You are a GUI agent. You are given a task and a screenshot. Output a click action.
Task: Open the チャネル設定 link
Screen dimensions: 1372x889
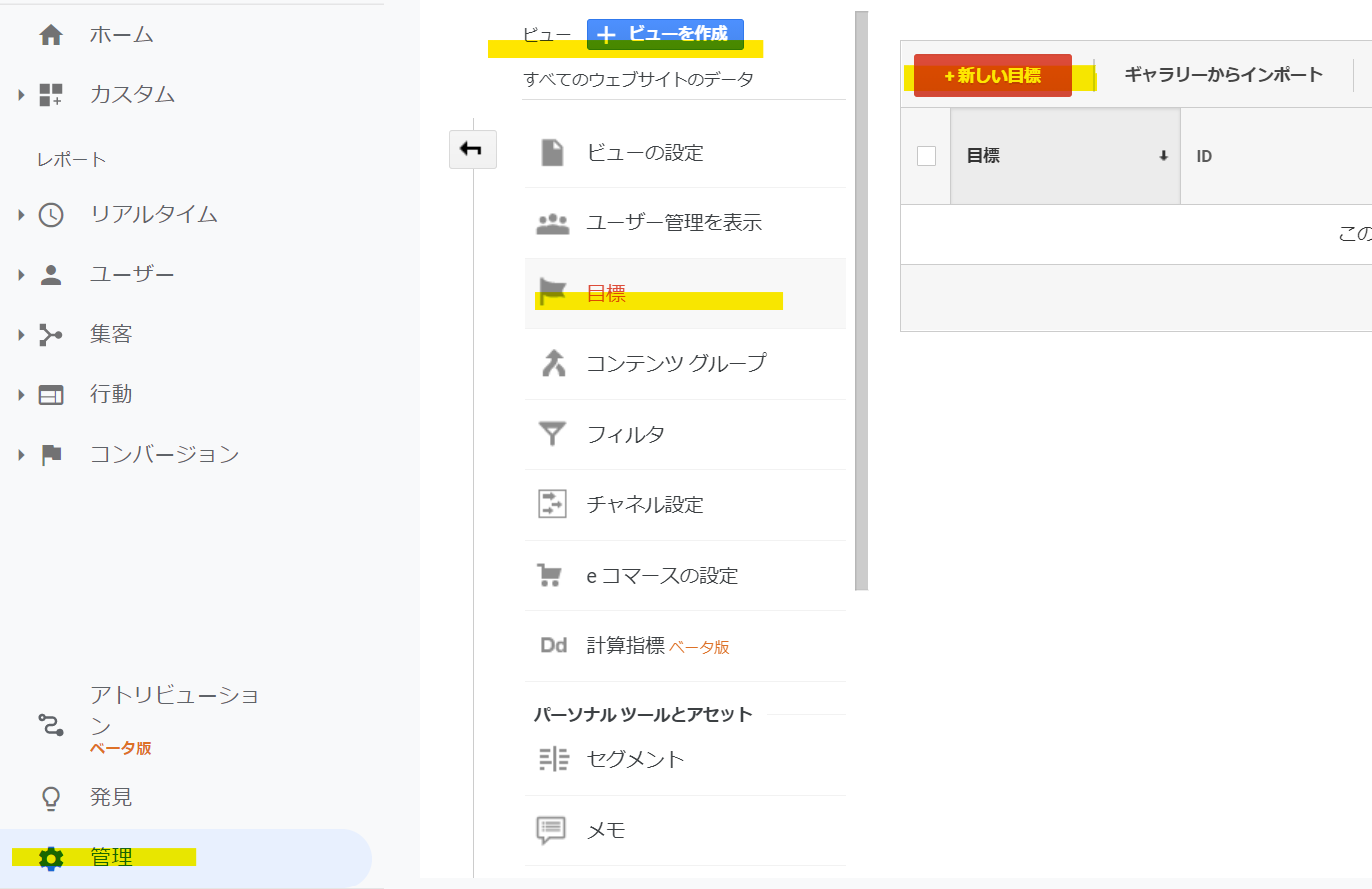coord(645,505)
